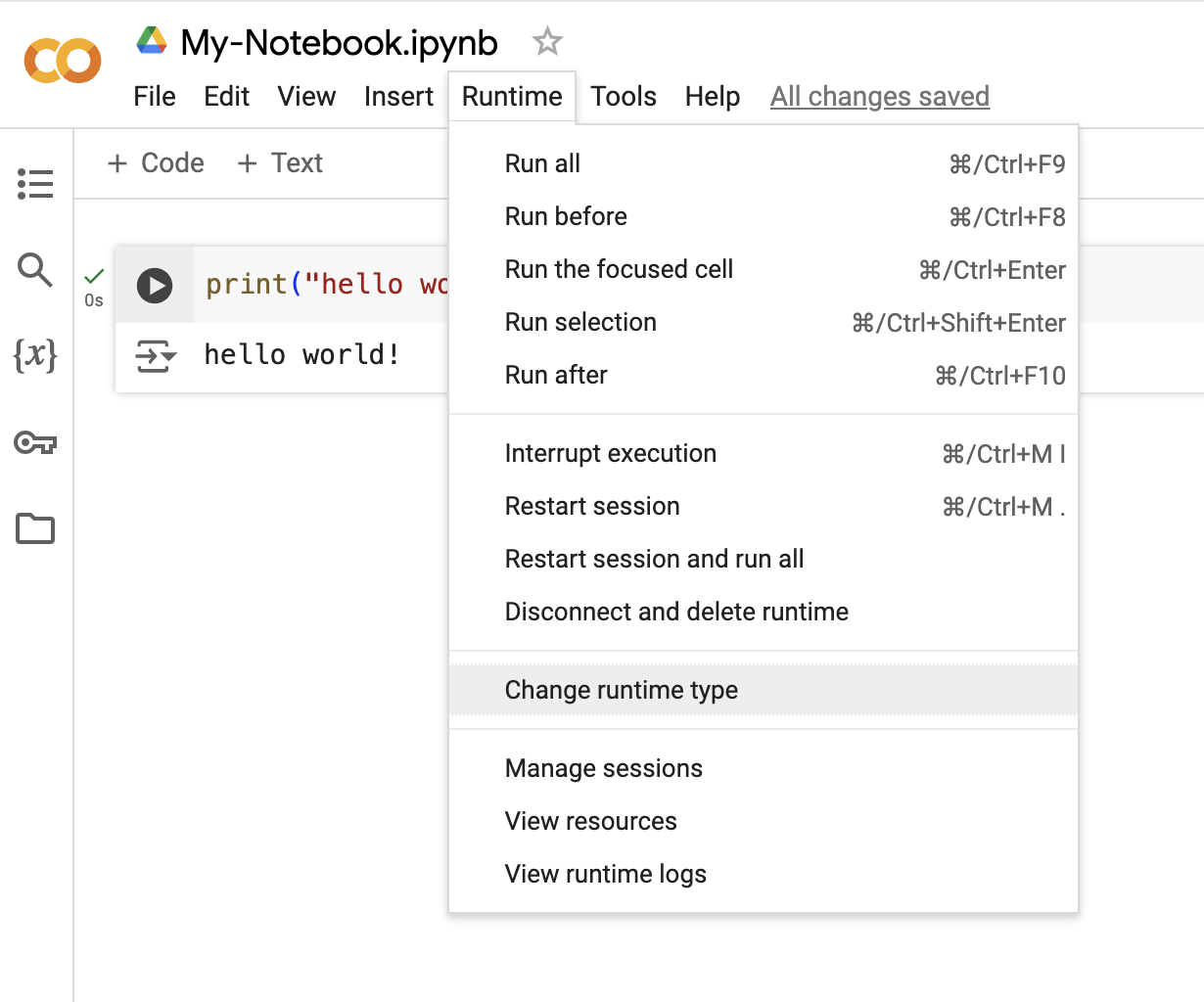Add a new Code cell
Viewport: 1204px width, 1002px height.
click(155, 162)
